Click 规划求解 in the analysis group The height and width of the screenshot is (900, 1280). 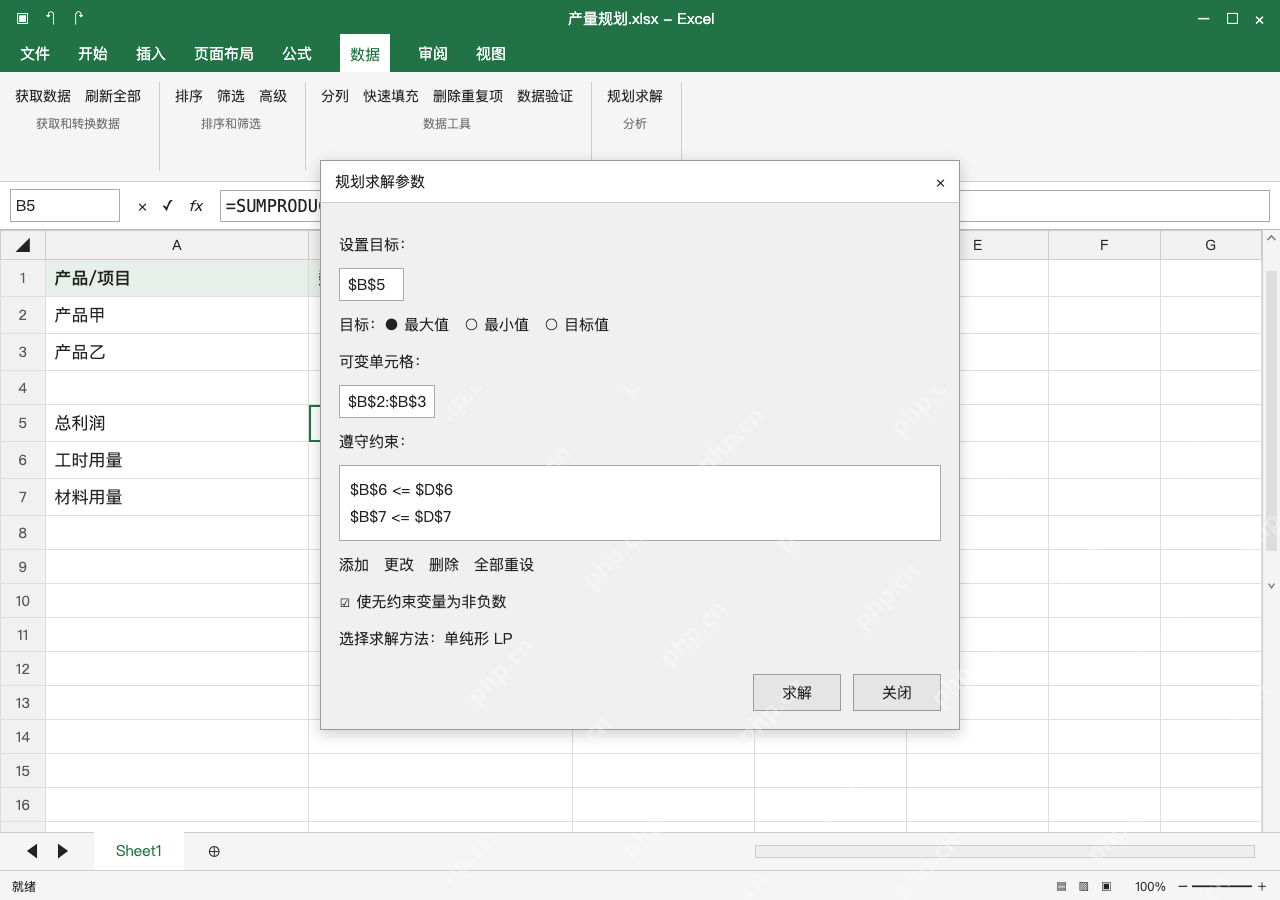click(x=635, y=96)
